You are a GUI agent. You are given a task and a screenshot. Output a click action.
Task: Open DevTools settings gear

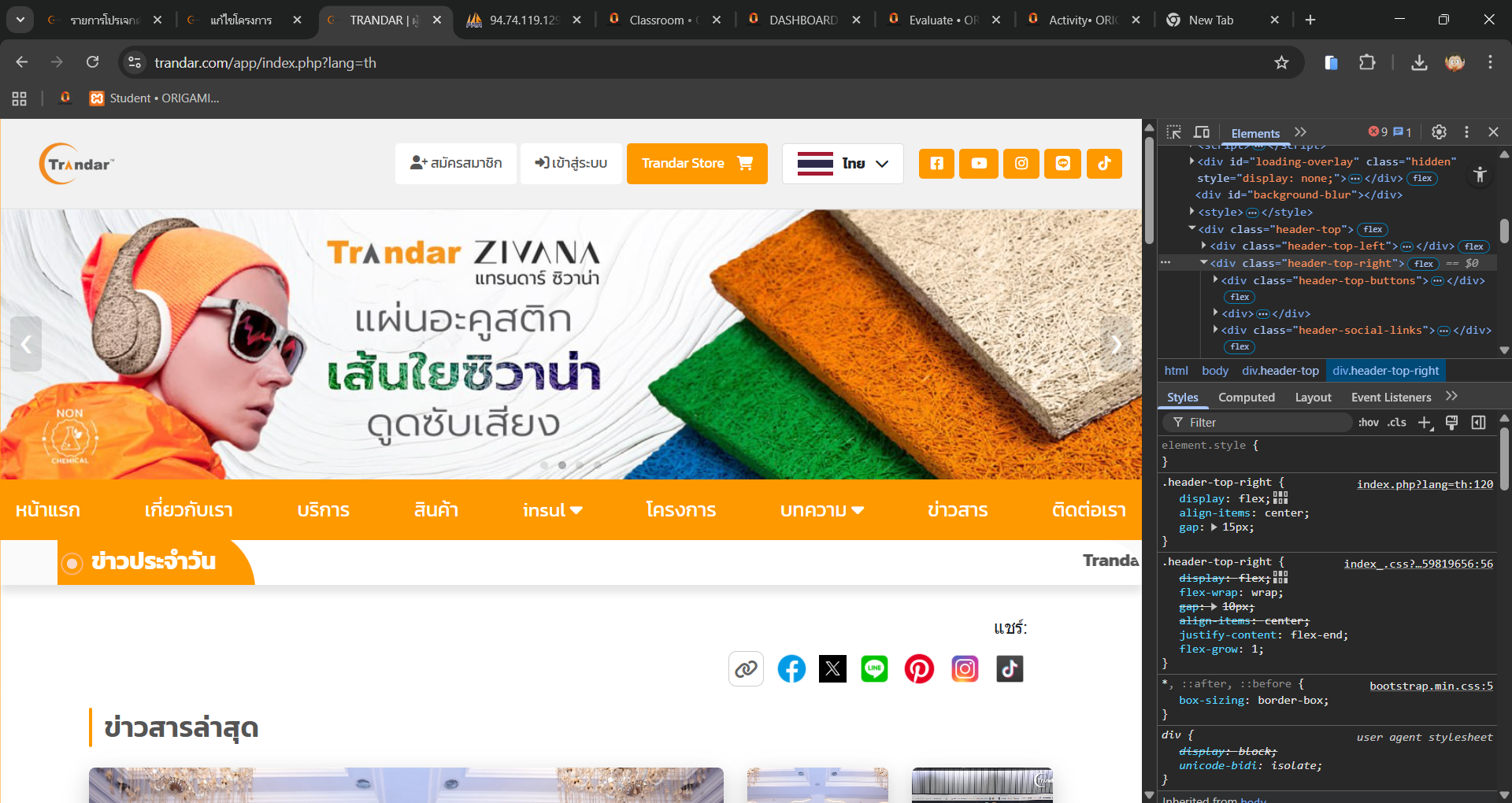[x=1439, y=132]
